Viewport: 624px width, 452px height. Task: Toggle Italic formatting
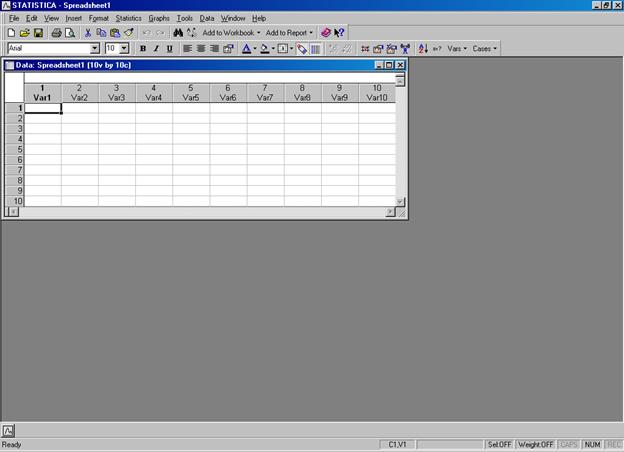[156, 49]
